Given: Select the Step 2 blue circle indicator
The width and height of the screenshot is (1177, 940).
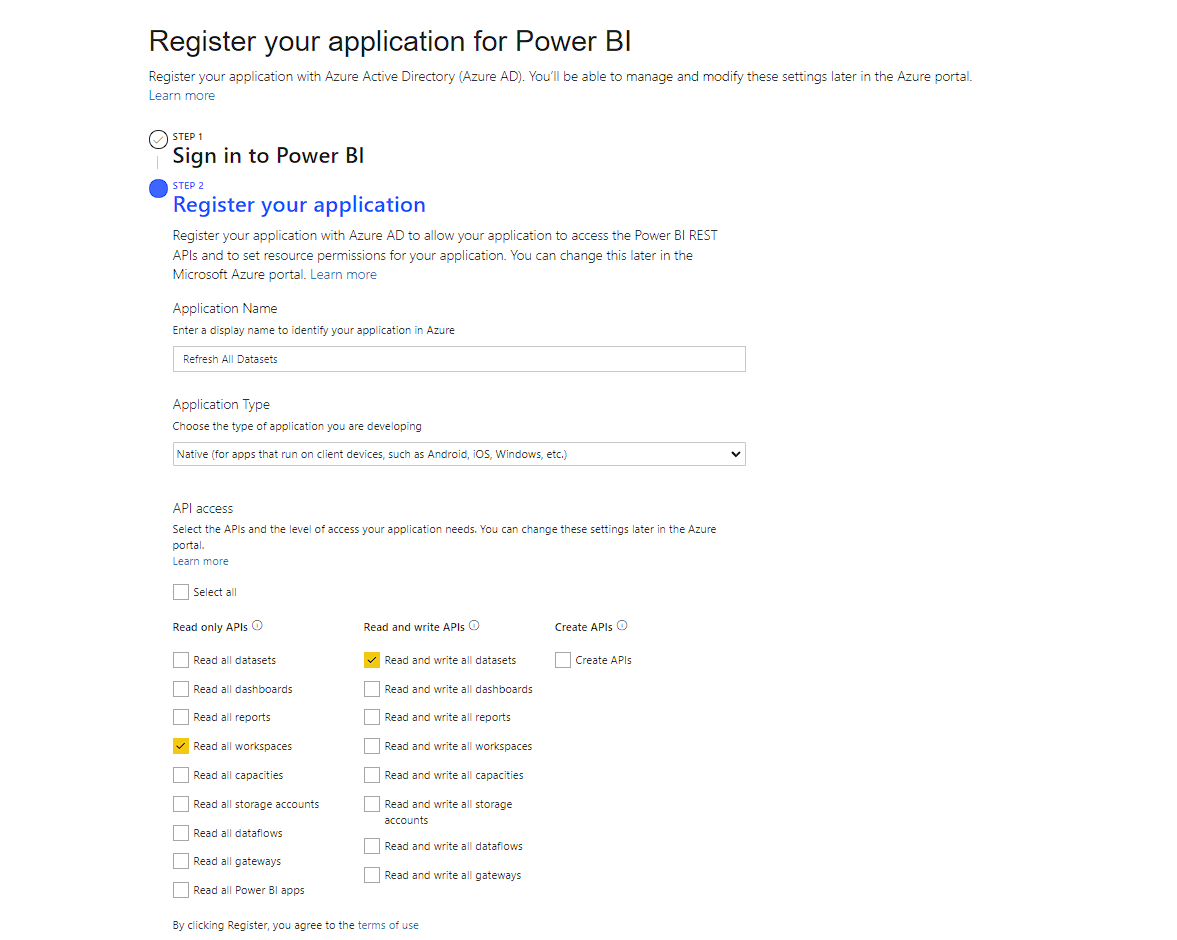Looking at the screenshot, I should pos(158,188).
